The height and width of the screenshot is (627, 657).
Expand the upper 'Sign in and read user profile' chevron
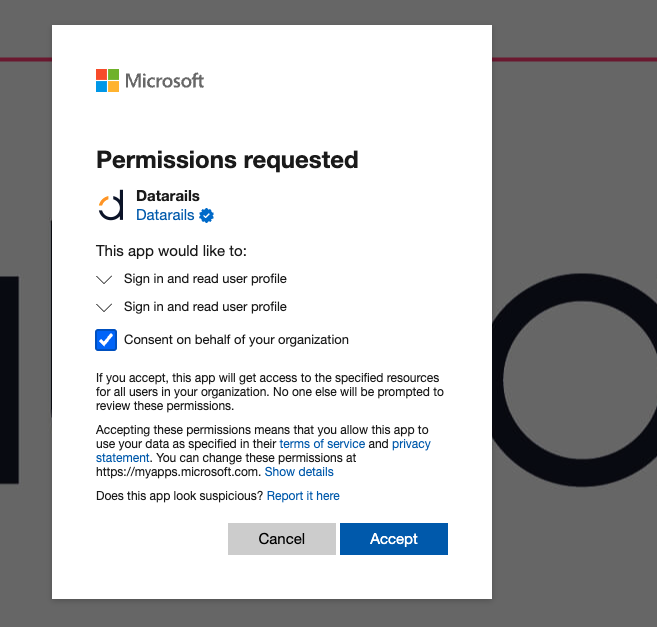[x=104, y=279]
